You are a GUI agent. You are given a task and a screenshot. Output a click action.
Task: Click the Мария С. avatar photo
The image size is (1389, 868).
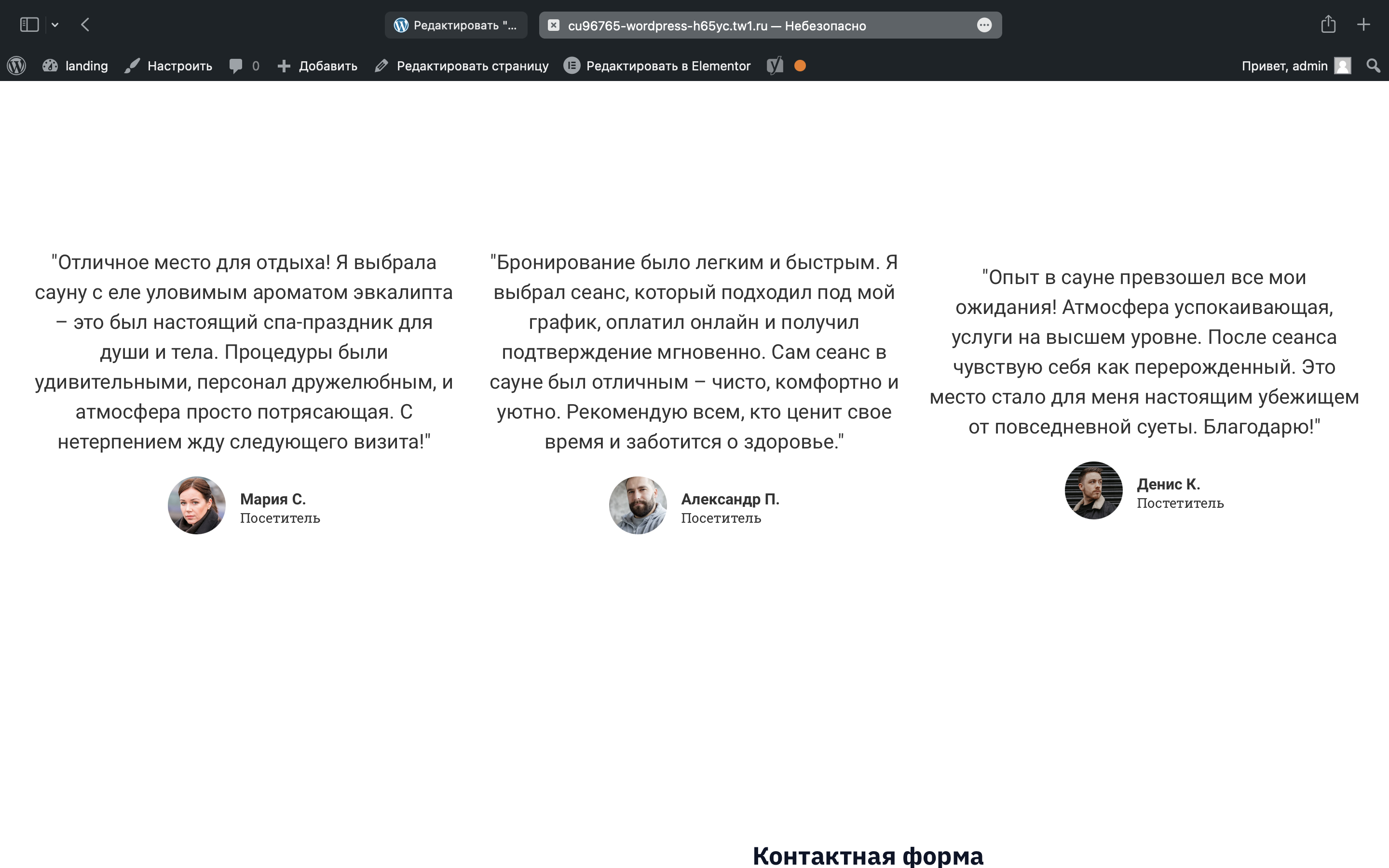[196, 505]
